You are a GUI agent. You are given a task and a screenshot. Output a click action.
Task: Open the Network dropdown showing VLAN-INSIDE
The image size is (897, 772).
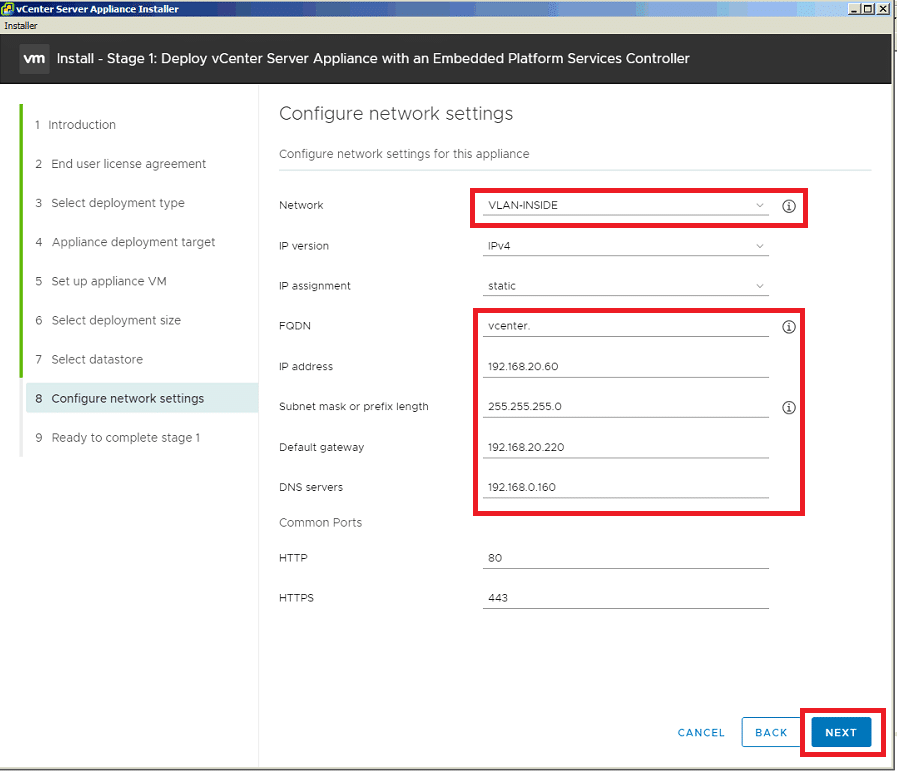click(x=625, y=205)
